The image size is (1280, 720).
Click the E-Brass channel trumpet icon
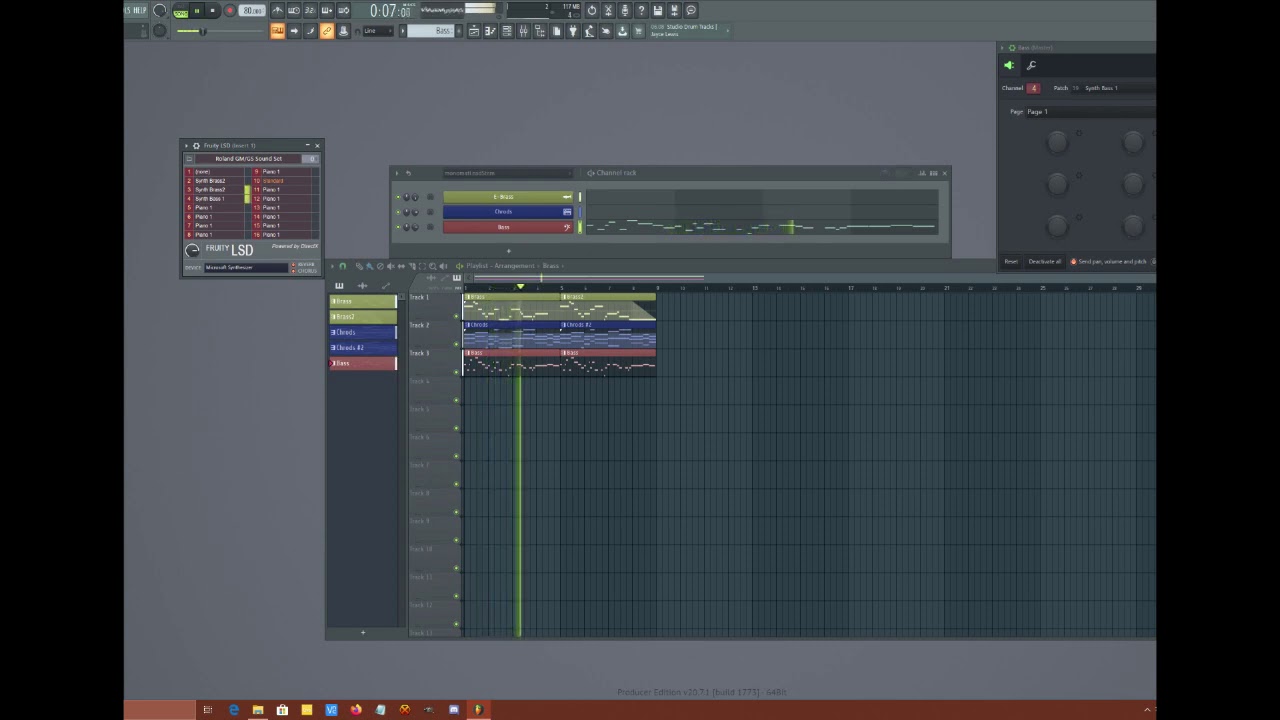(x=567, y=197)
